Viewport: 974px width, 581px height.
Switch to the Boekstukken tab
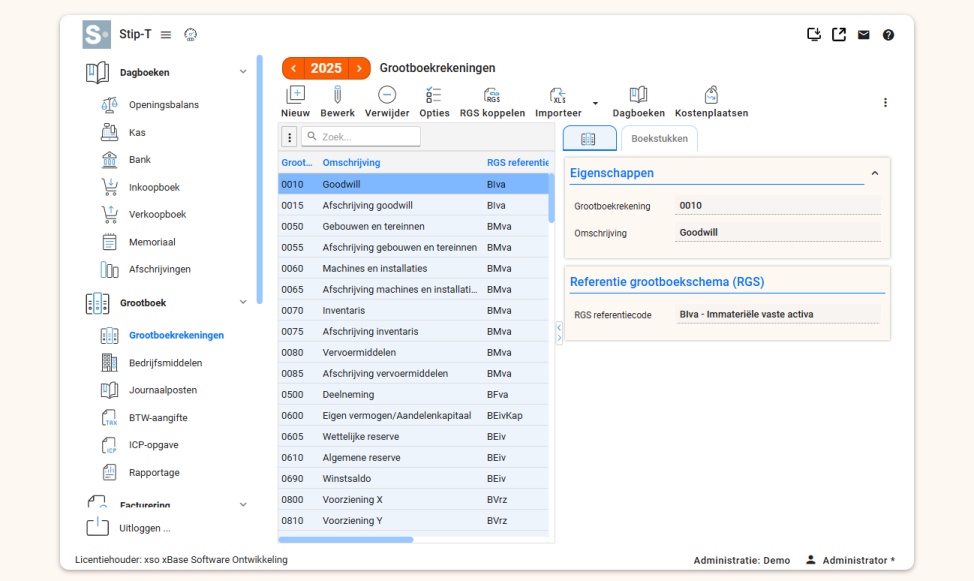pyautogui.click(x=659, y=139)
